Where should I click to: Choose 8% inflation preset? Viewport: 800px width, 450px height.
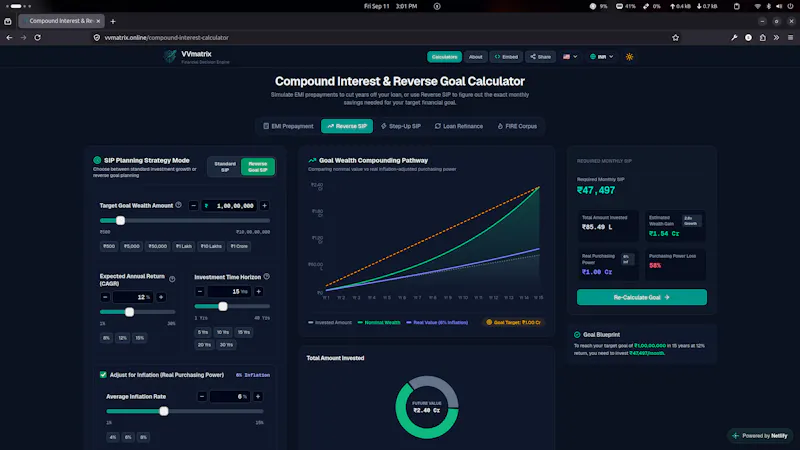pyautogui.click(x=143, y=437)
